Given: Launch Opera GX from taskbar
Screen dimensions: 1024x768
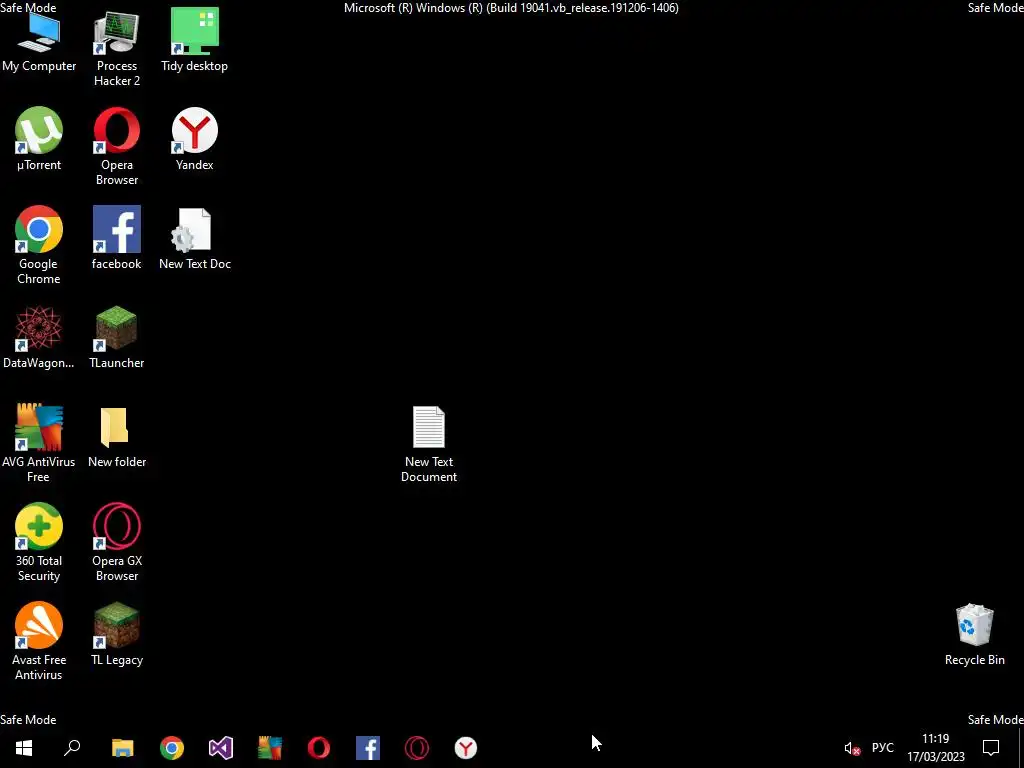Looking at the screenshot, I should click(417, 748).
